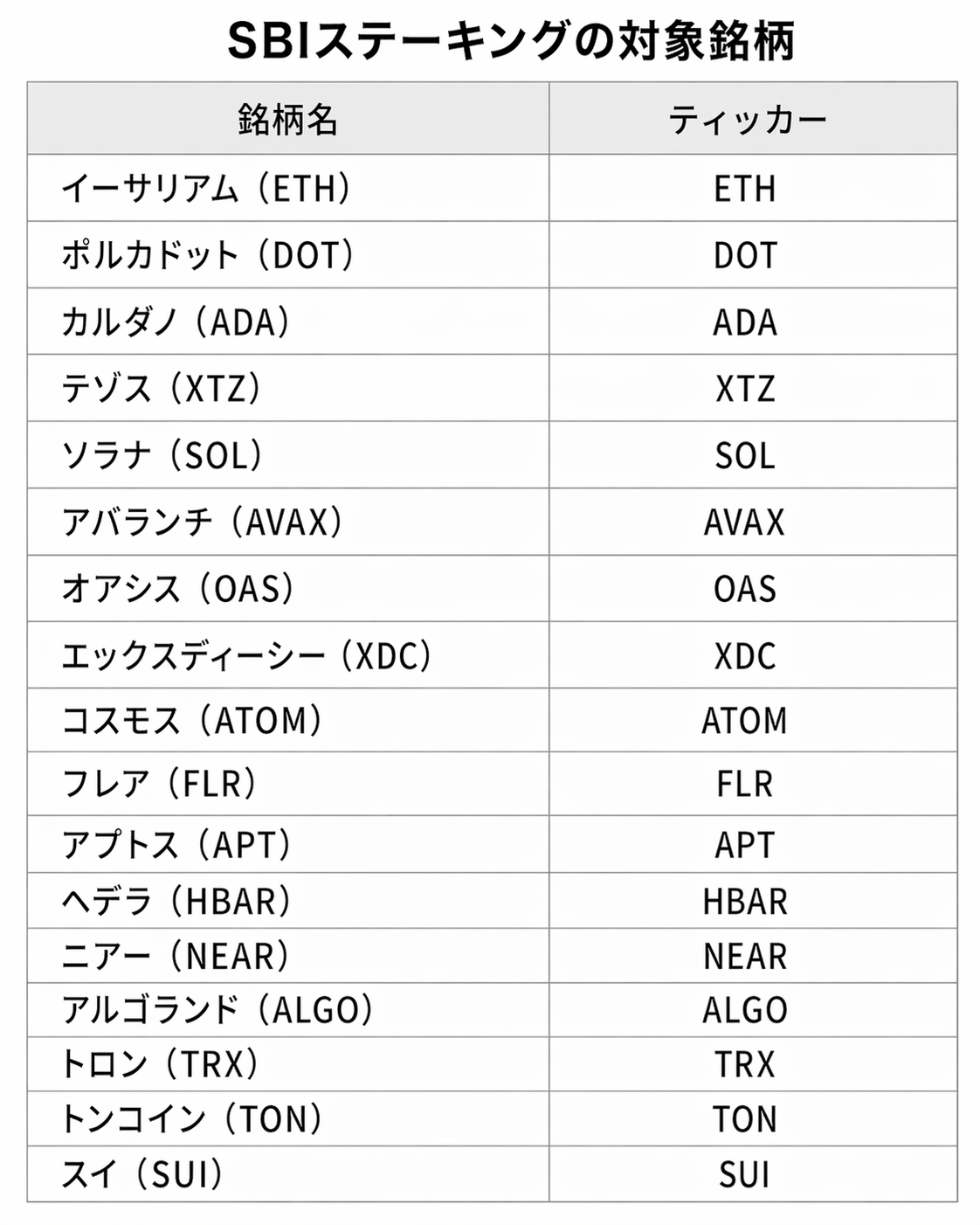Click the SBIステーキングの対象銘柄 title
The width and height of the screenshot is (980, 1225).
pyautogui.click(x=511, y=41)
